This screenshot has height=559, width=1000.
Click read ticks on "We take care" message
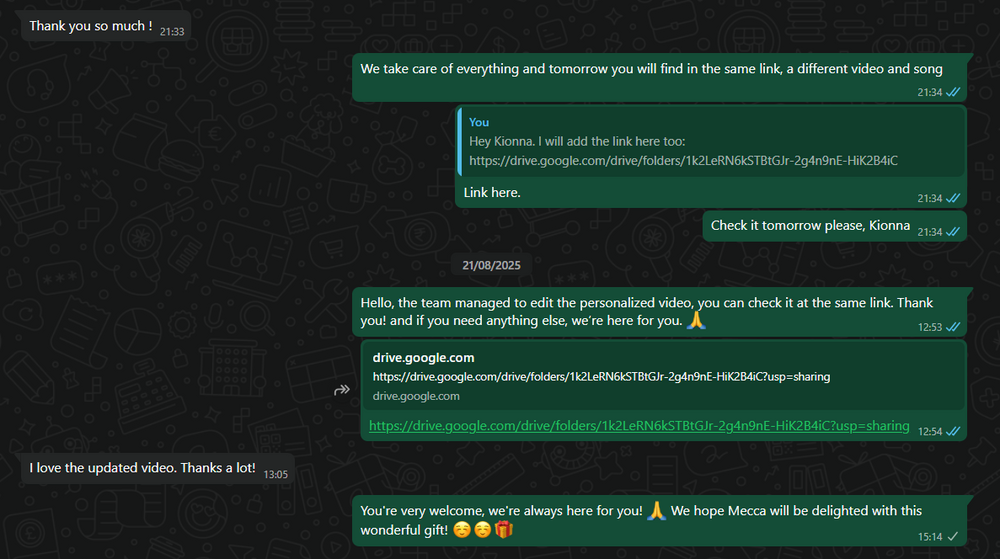[953, 92]
